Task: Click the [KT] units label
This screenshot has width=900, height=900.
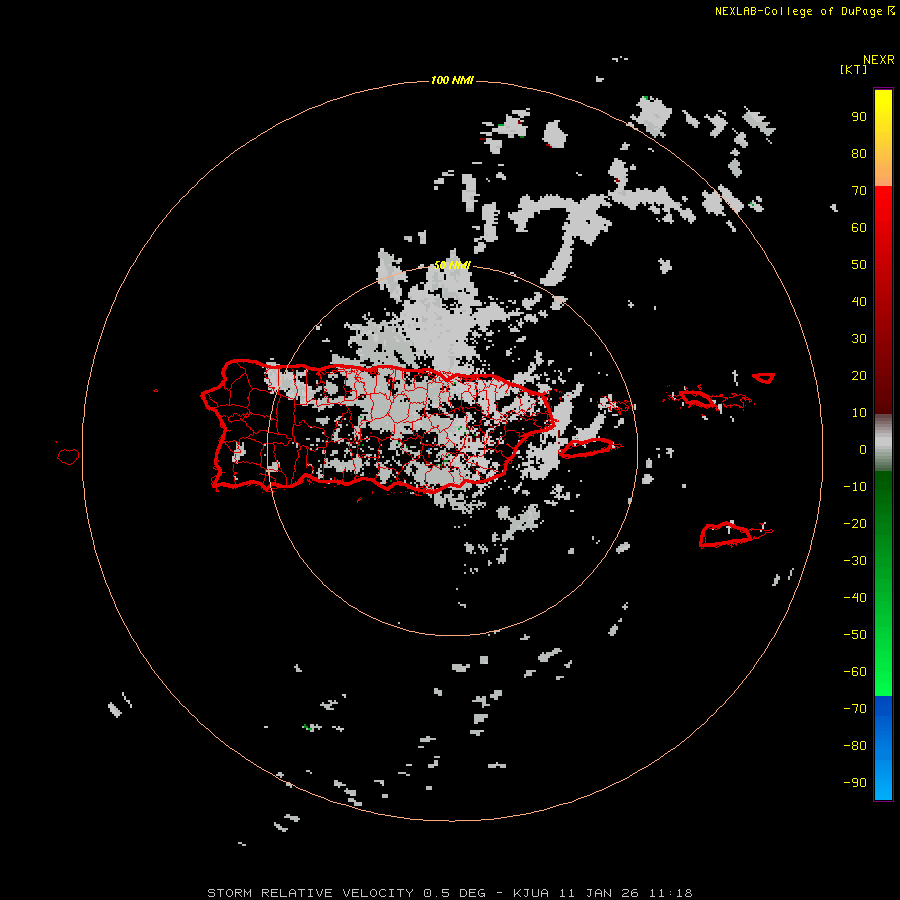Action: point(853,69)
